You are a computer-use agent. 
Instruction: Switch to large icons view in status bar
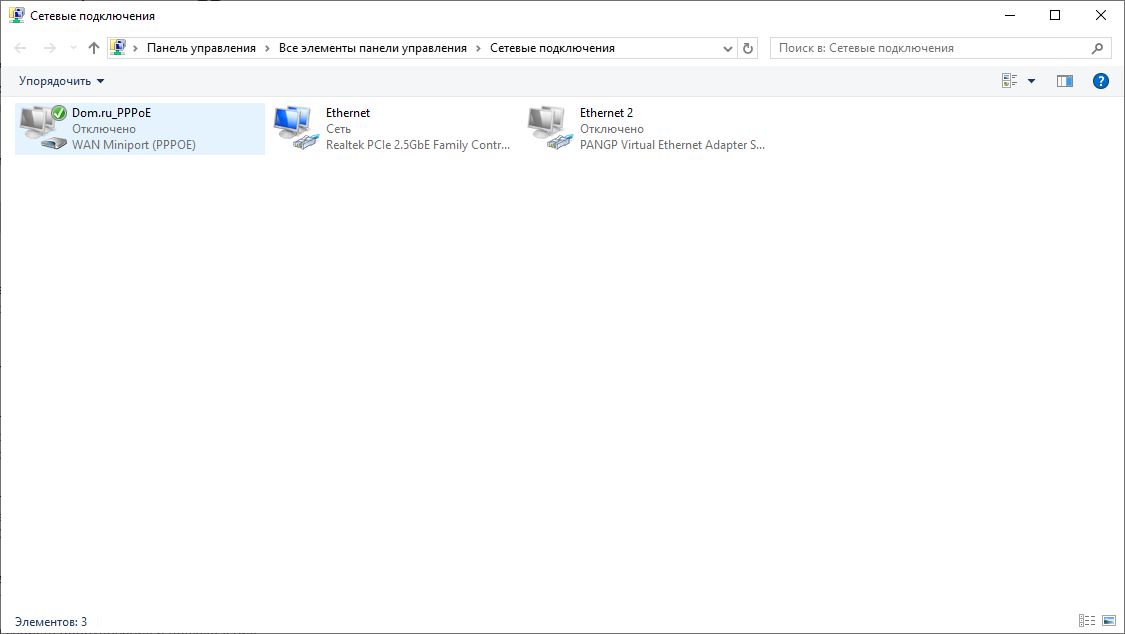click(x=1108, y=621)
